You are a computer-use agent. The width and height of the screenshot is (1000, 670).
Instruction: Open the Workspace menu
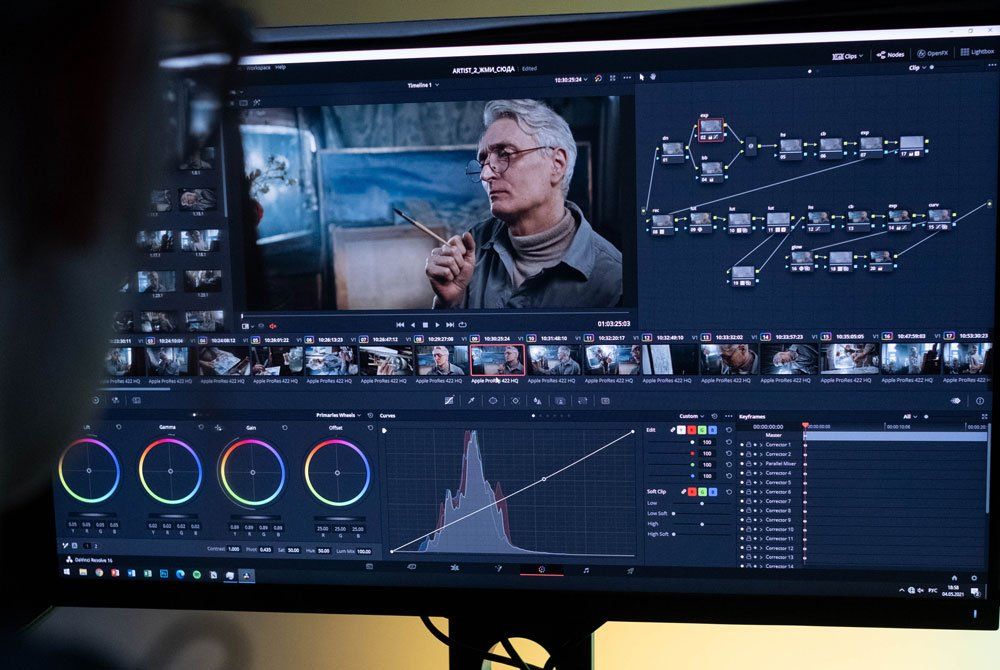pyautogui.click(x=258, y=68)
